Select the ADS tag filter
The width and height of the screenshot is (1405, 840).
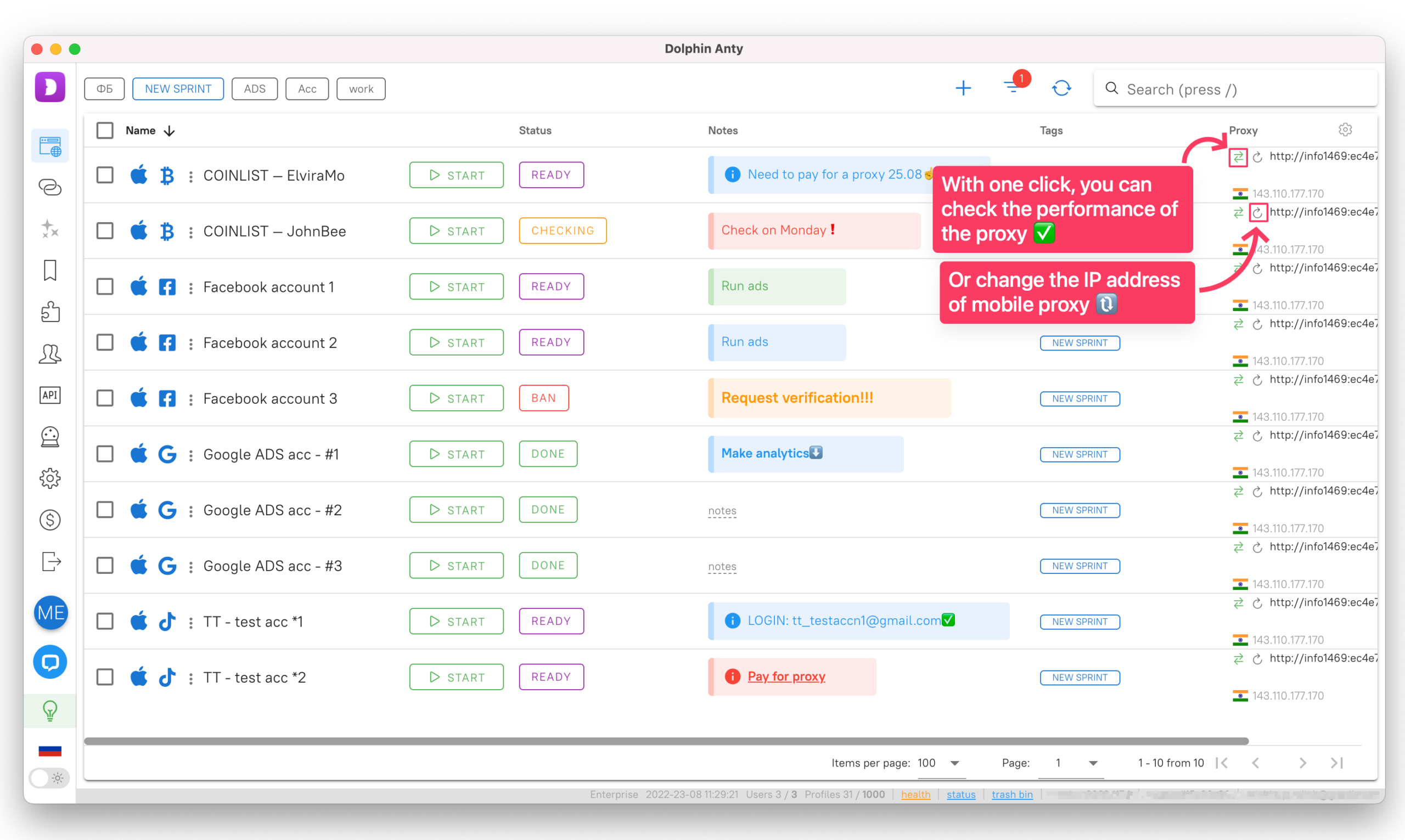coord(254,89)
